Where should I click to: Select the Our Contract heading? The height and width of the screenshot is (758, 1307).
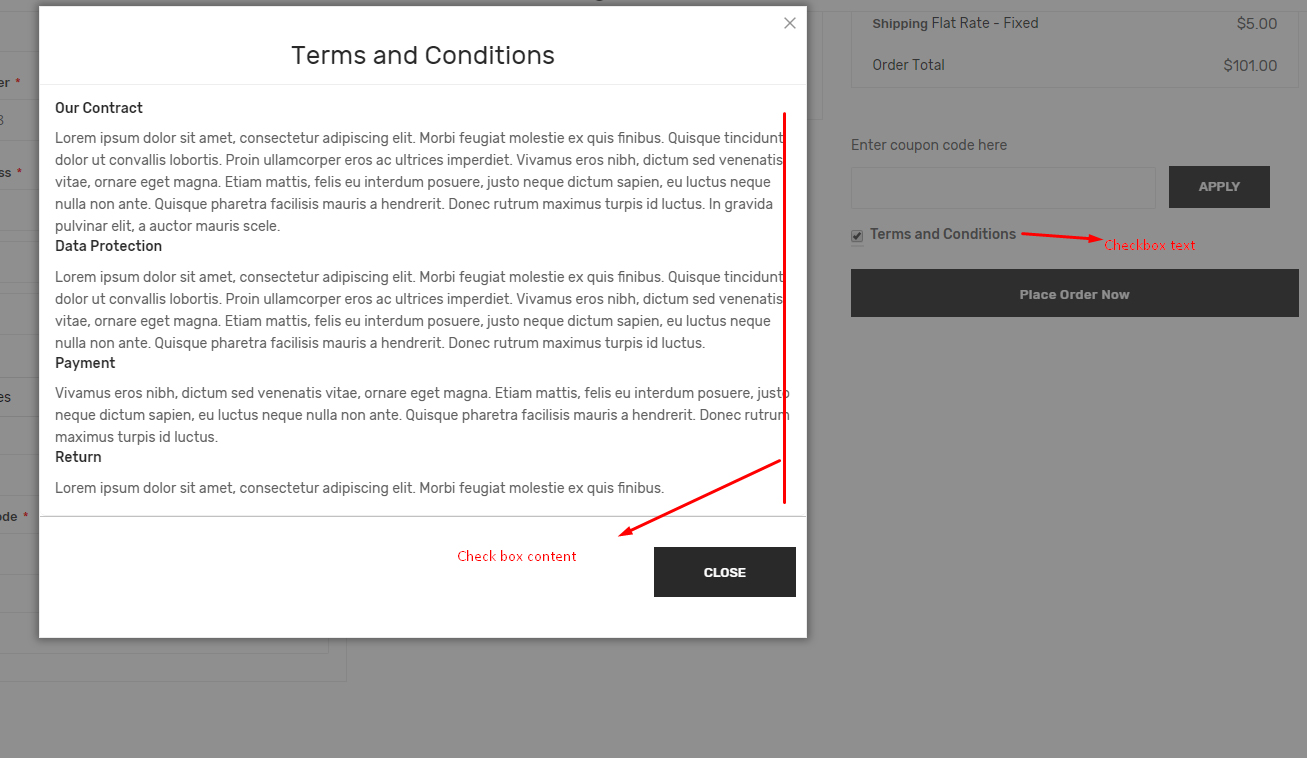click(x=99, y=108)
